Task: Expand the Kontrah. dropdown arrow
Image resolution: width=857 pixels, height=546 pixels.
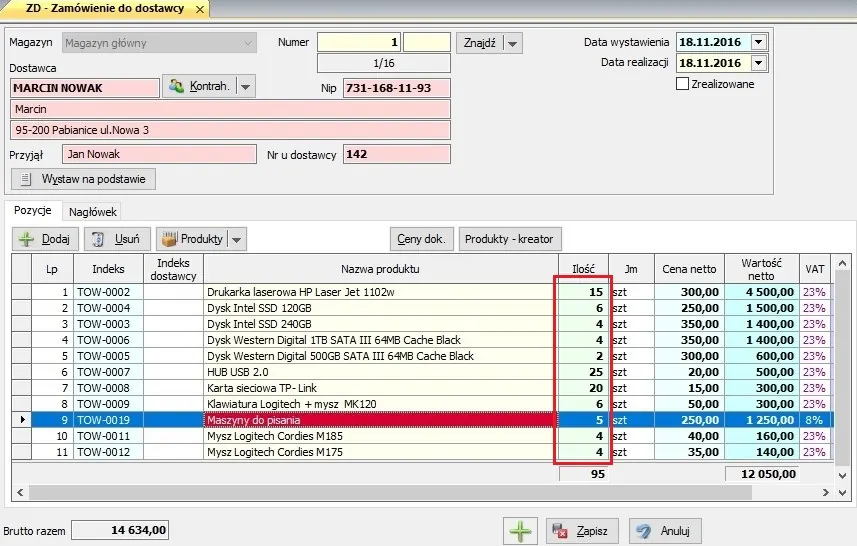Action: click(x=245, y=86)
